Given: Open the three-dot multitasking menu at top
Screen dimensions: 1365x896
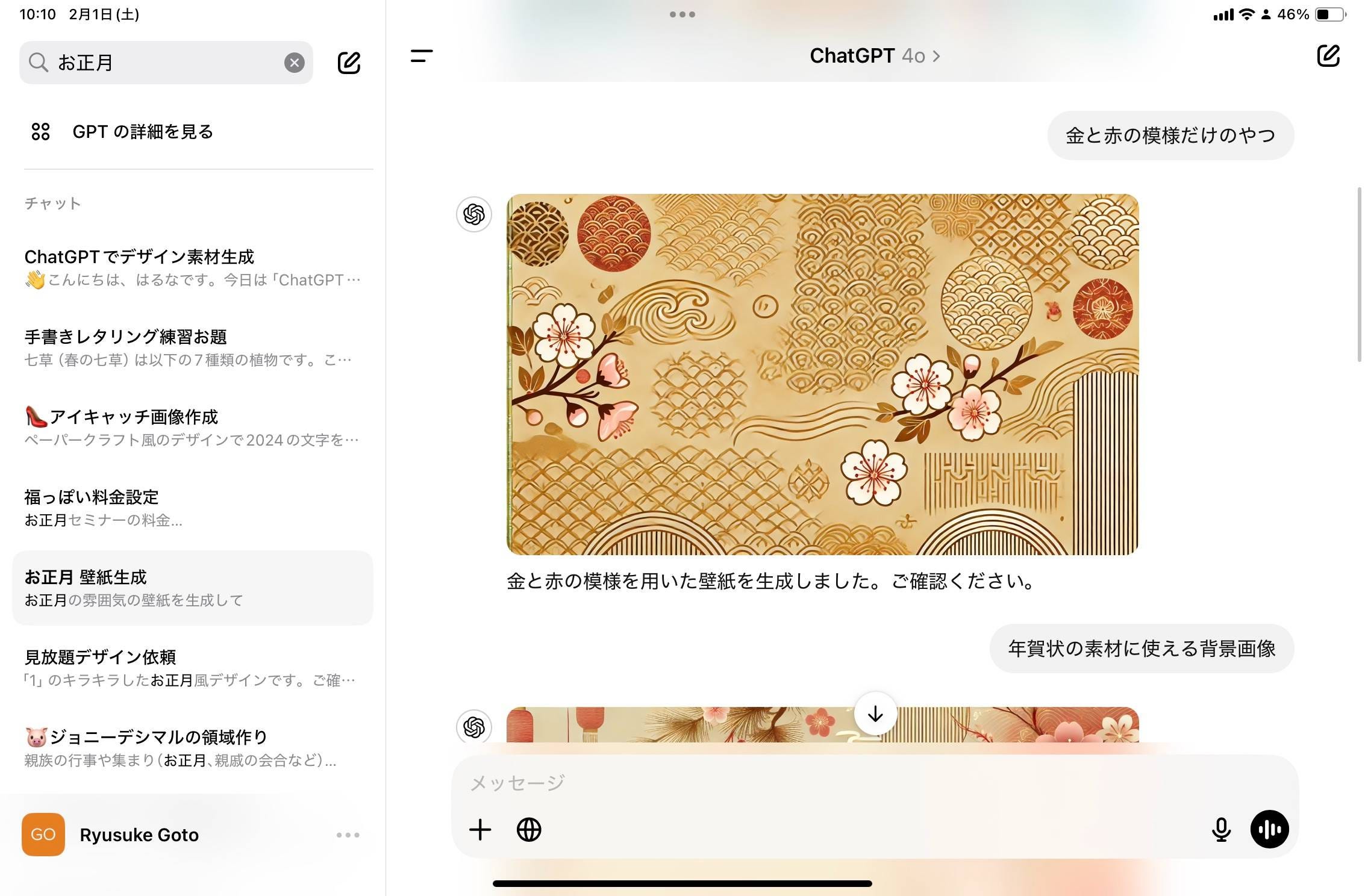Looking at the screenshot, I should 682,14.
